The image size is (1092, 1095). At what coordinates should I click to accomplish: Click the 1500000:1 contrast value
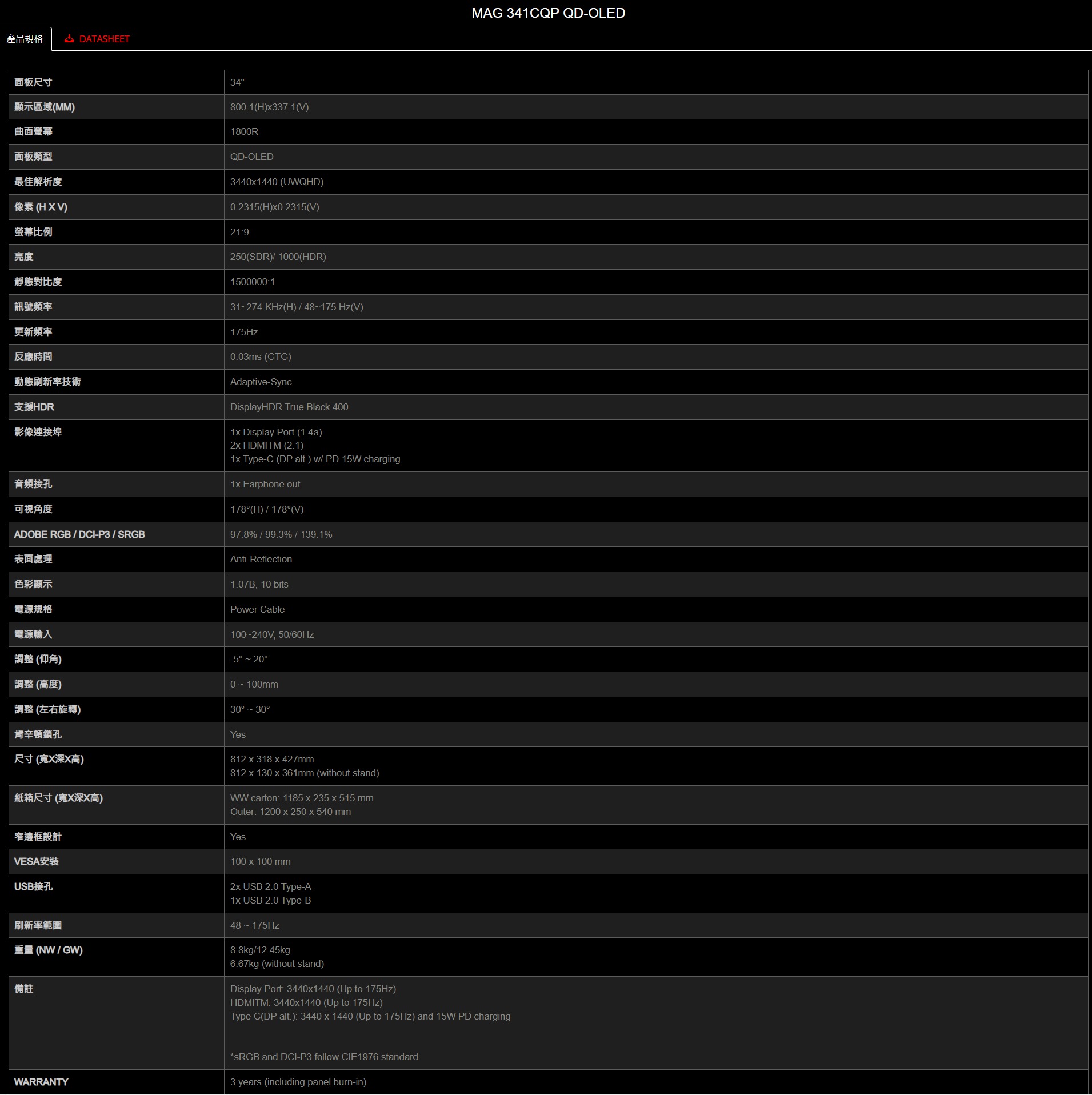252,282
